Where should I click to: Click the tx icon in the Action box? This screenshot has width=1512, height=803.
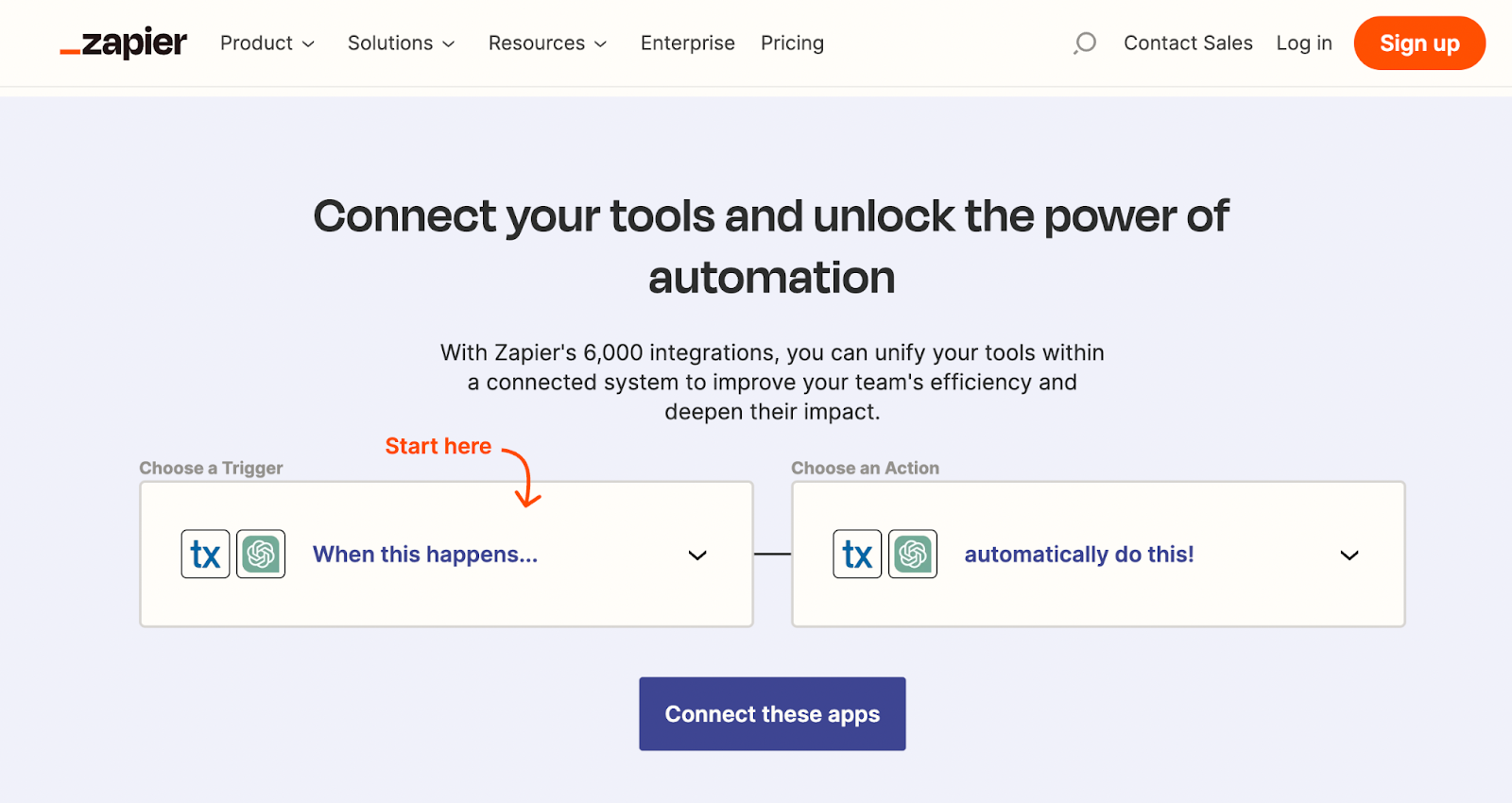coord(857,554)
